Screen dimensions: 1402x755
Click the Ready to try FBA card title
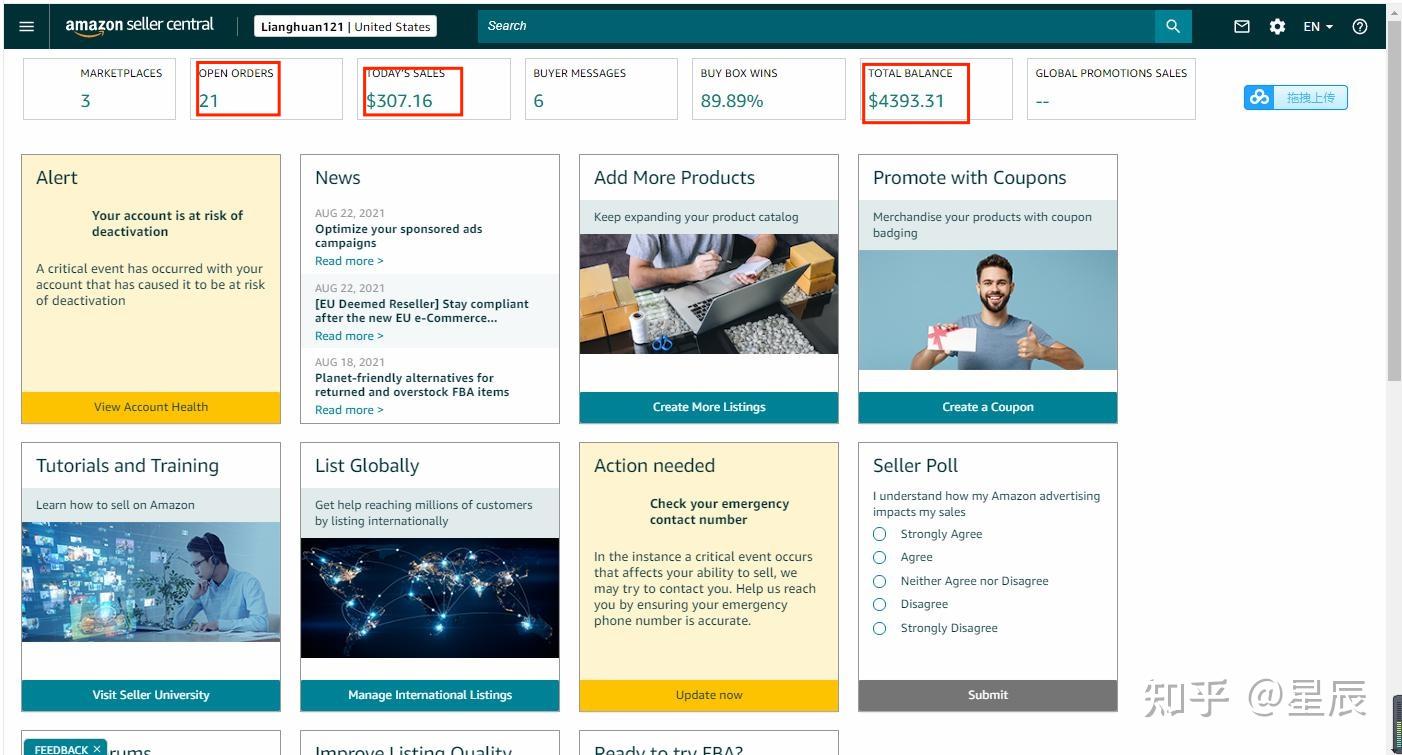coord(668,749)
